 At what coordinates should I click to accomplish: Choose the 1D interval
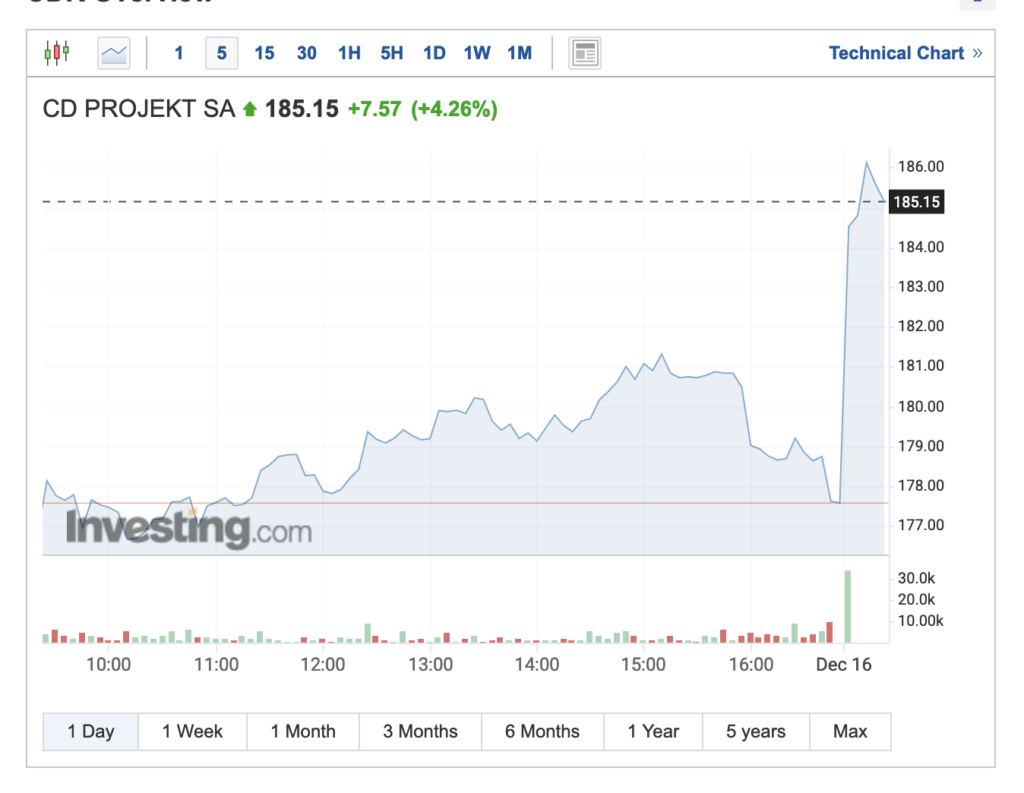tap(434, 53)
